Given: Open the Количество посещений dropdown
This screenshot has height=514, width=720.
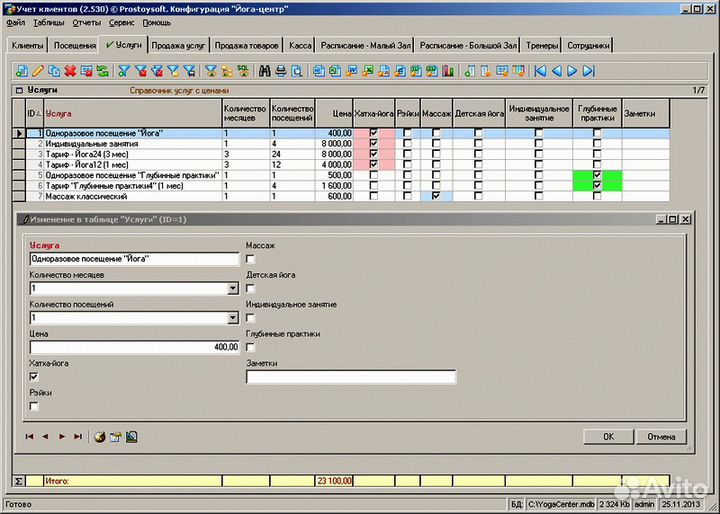Looking at the screenshot, I should coord(232,318).
